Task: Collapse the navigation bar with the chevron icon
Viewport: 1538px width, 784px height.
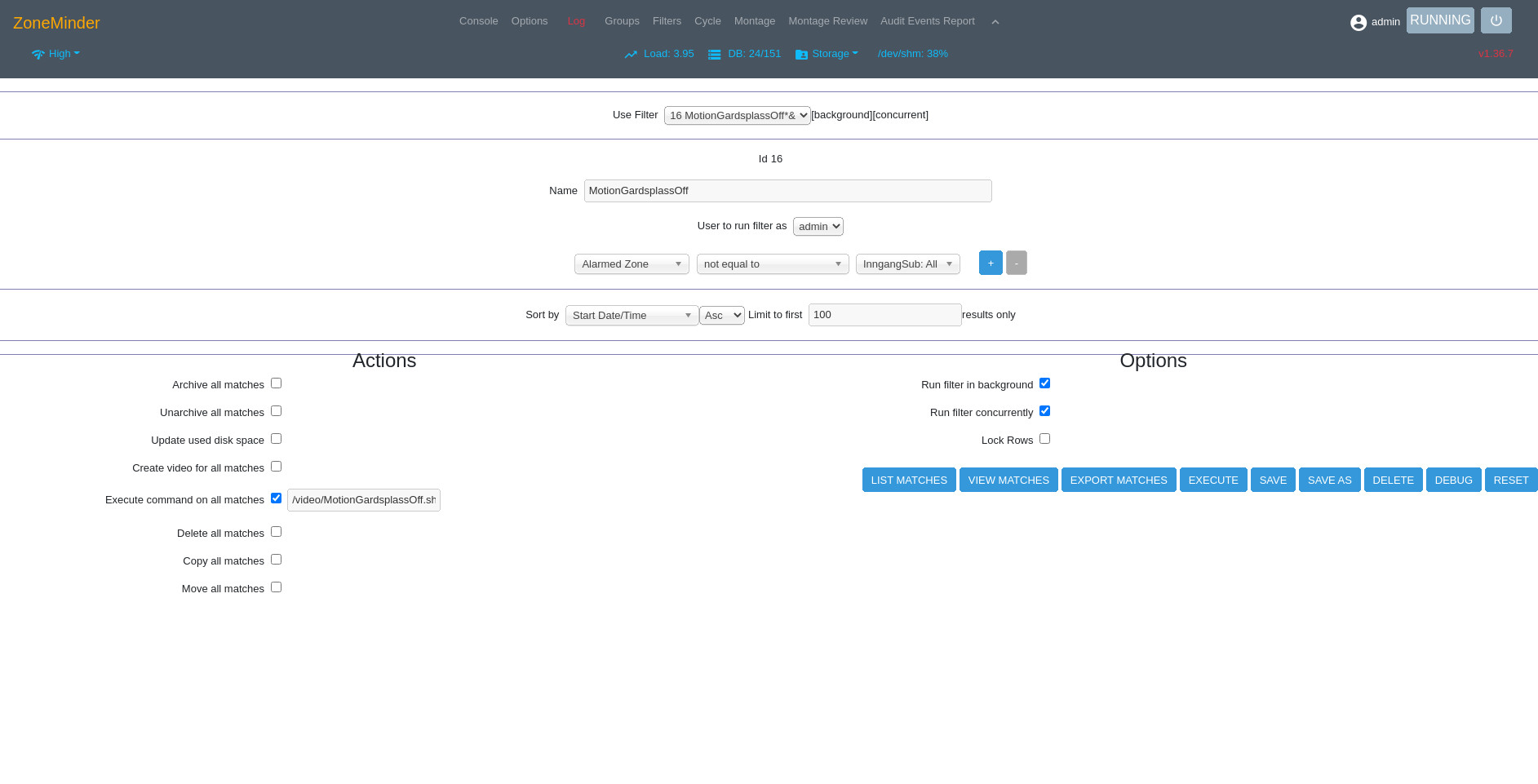Action: click(995, 22)
